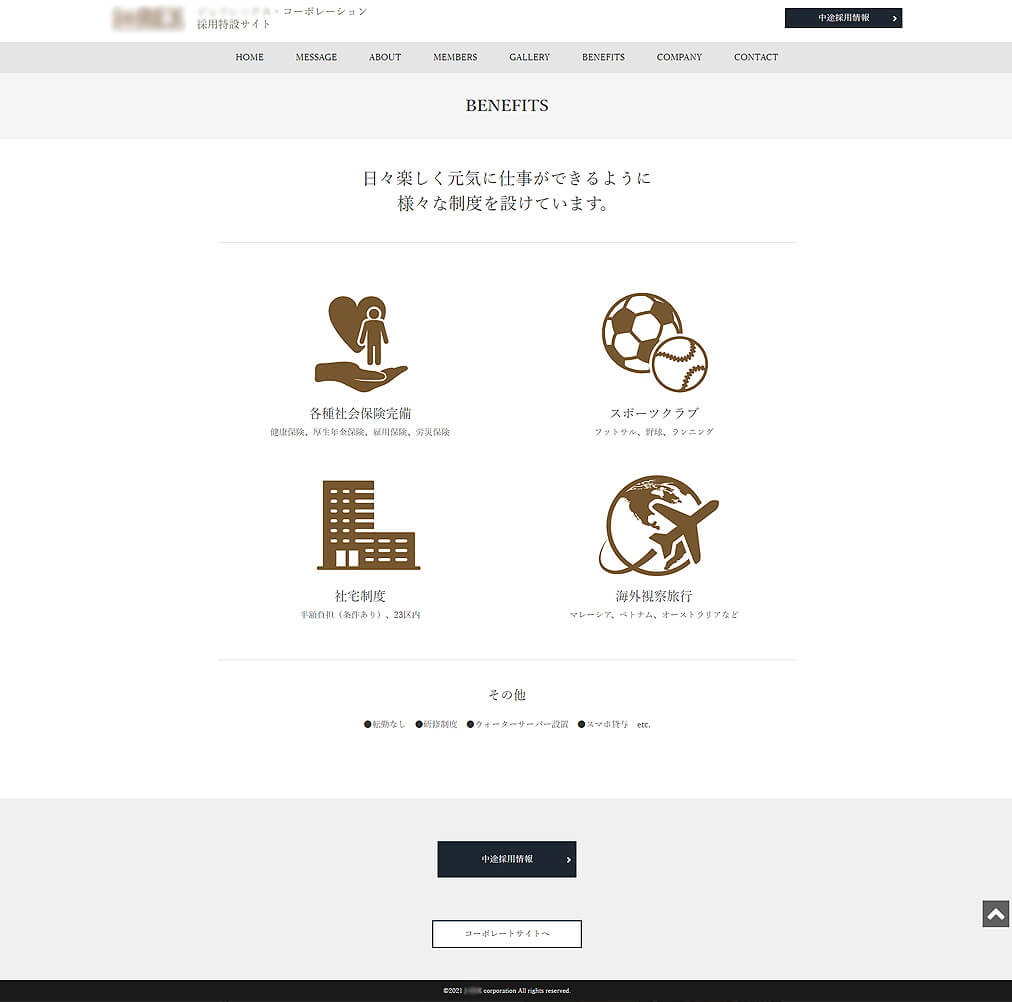Open MESSAGE page from navigation
1012x1002 pixels.
(316, 57)
